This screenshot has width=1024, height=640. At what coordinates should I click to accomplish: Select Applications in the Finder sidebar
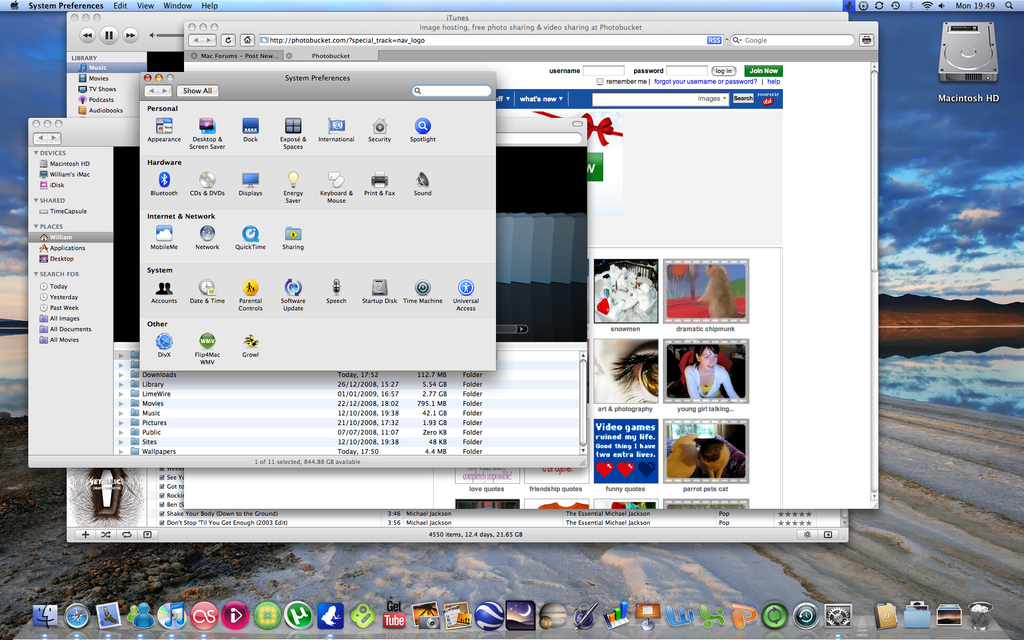click(67, 248)
